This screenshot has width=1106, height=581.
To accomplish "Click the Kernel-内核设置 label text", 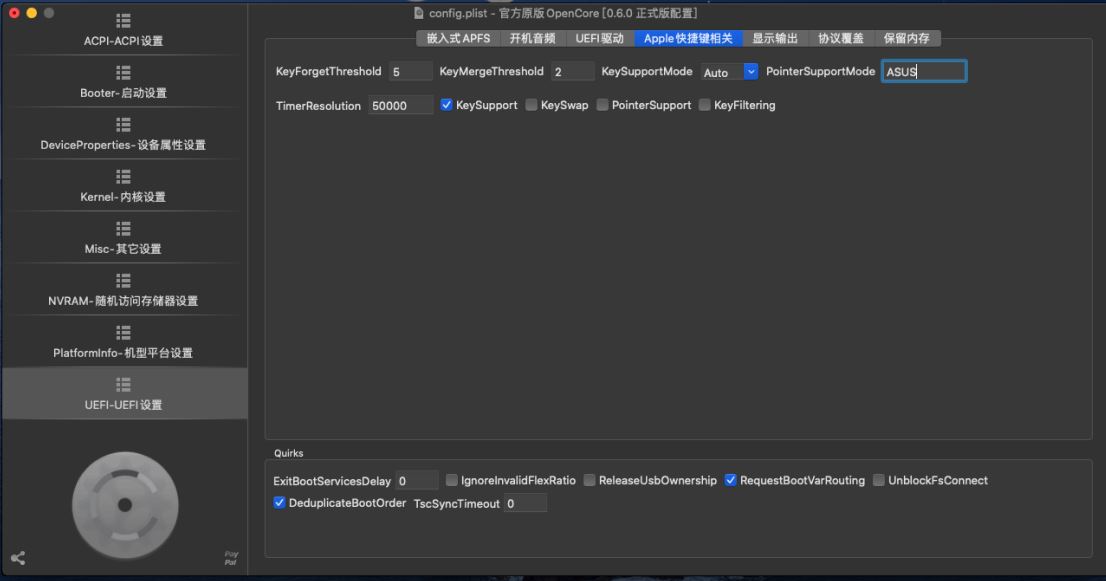I will (123, 197).
